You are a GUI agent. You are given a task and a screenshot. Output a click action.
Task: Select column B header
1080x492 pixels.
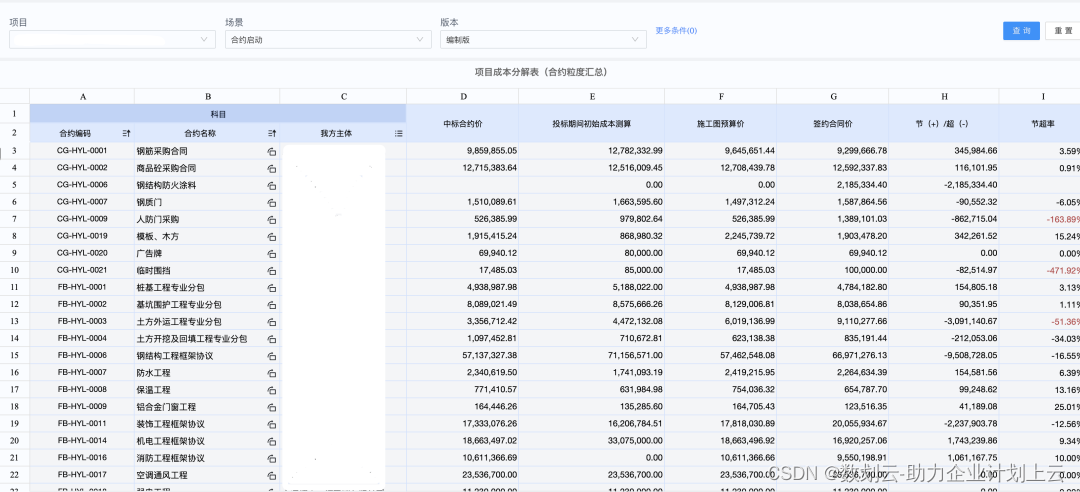207,97
